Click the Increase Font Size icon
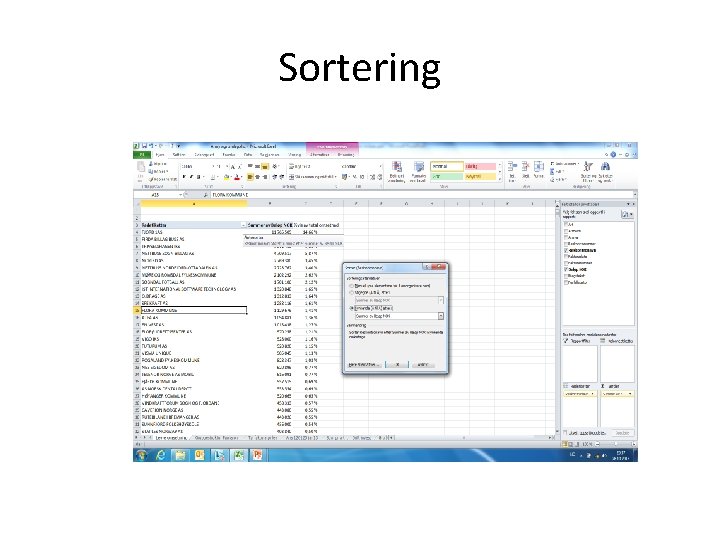 point(233,167)
